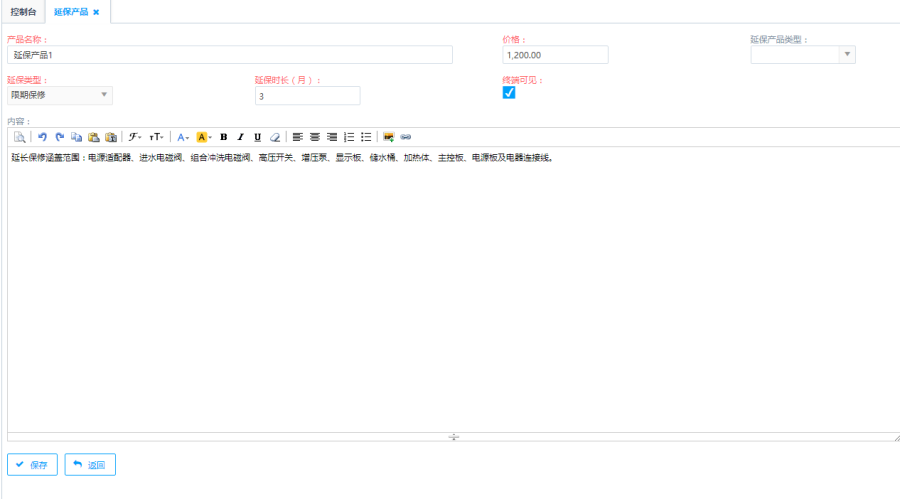
Task: Insert an image into the editor
Action: pyautogui.click(x=388, y=137)
